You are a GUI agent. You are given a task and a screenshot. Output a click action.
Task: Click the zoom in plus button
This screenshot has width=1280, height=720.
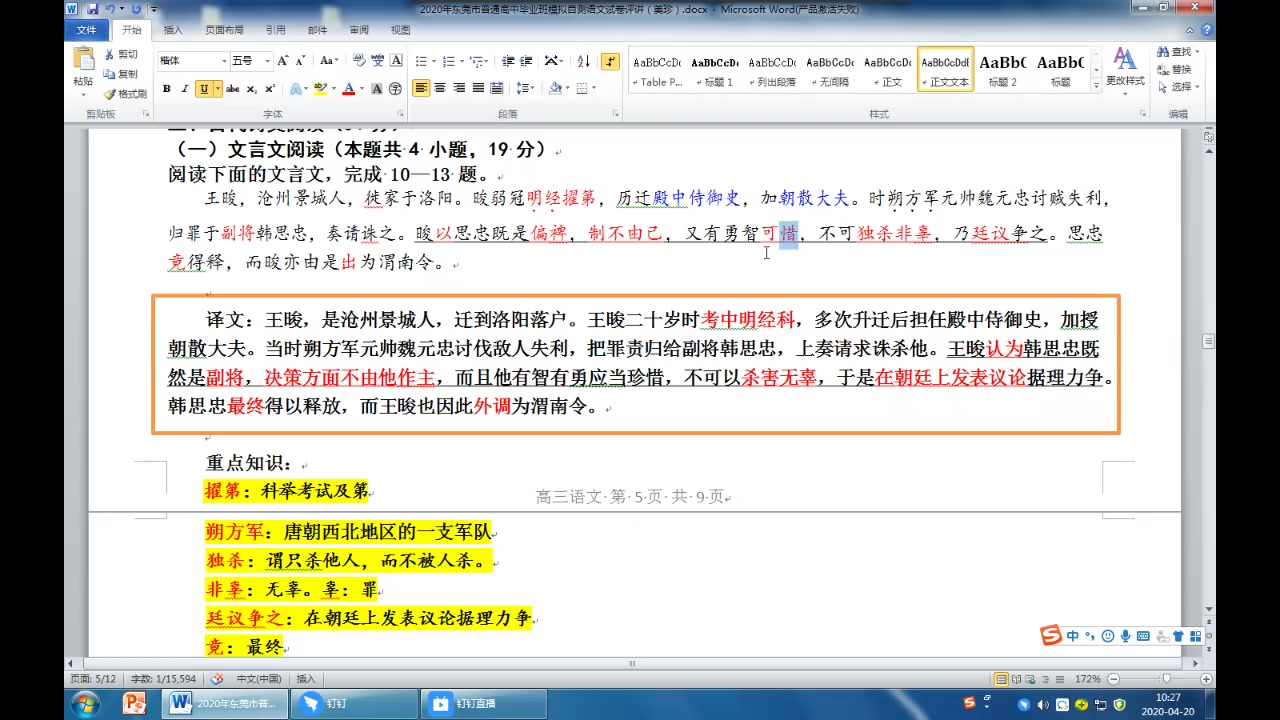tap(1207, 679)
